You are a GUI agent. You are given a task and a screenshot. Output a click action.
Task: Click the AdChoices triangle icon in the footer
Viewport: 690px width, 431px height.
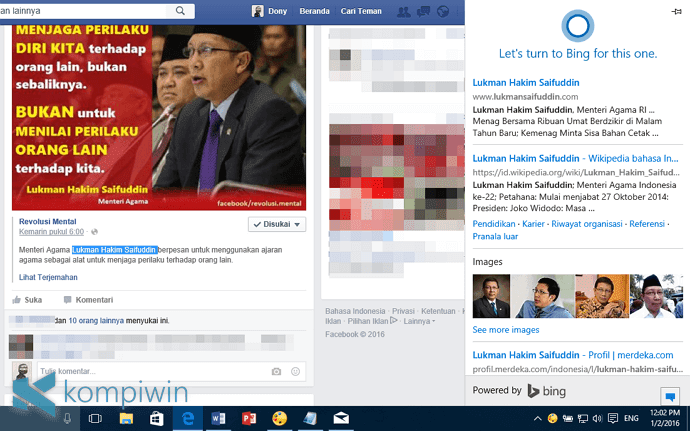[393, 320]
